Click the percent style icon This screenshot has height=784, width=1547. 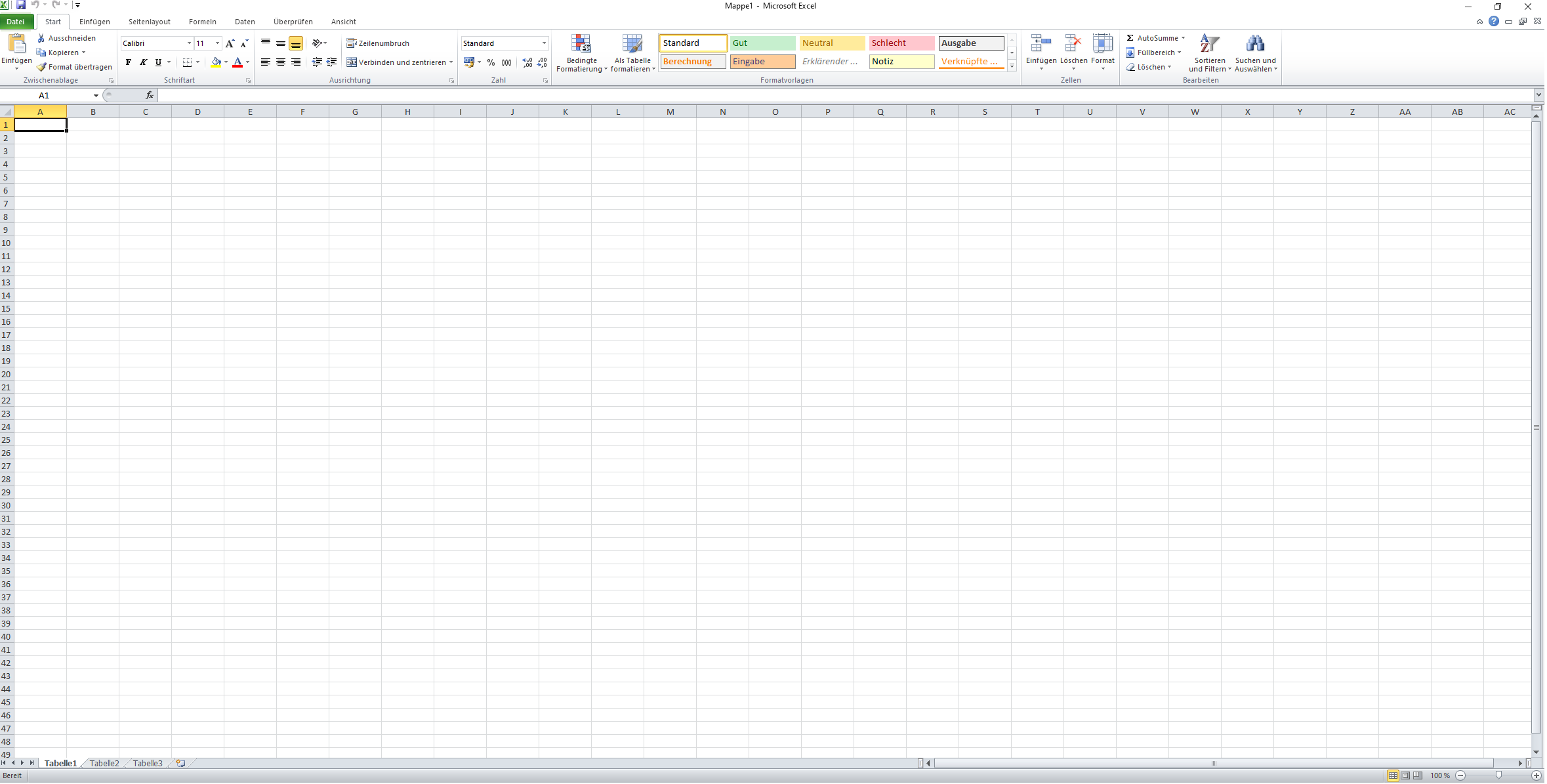tap(491, 62)
